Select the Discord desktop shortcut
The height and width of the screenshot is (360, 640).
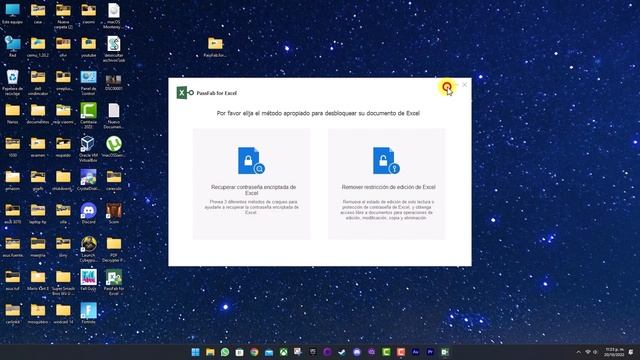[x=89, y=213]
